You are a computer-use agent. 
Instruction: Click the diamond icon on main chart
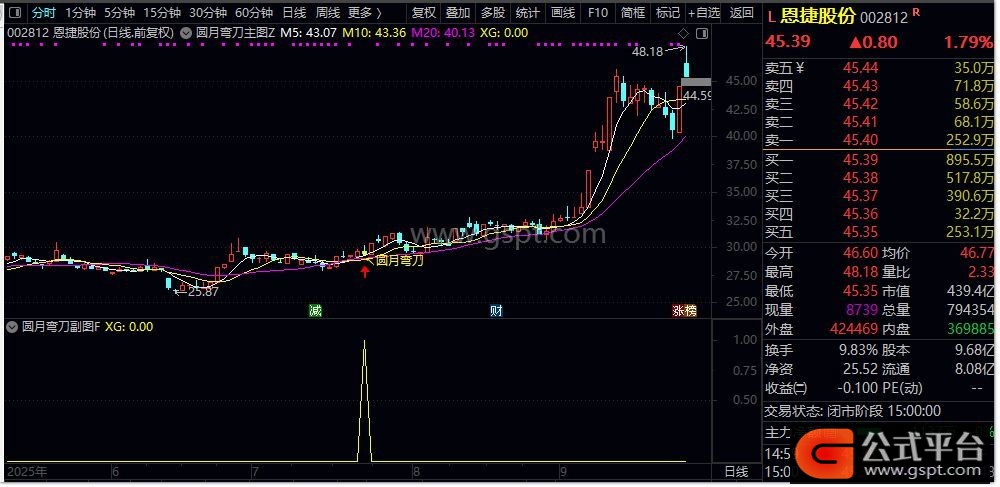click(x=684, y=33)
